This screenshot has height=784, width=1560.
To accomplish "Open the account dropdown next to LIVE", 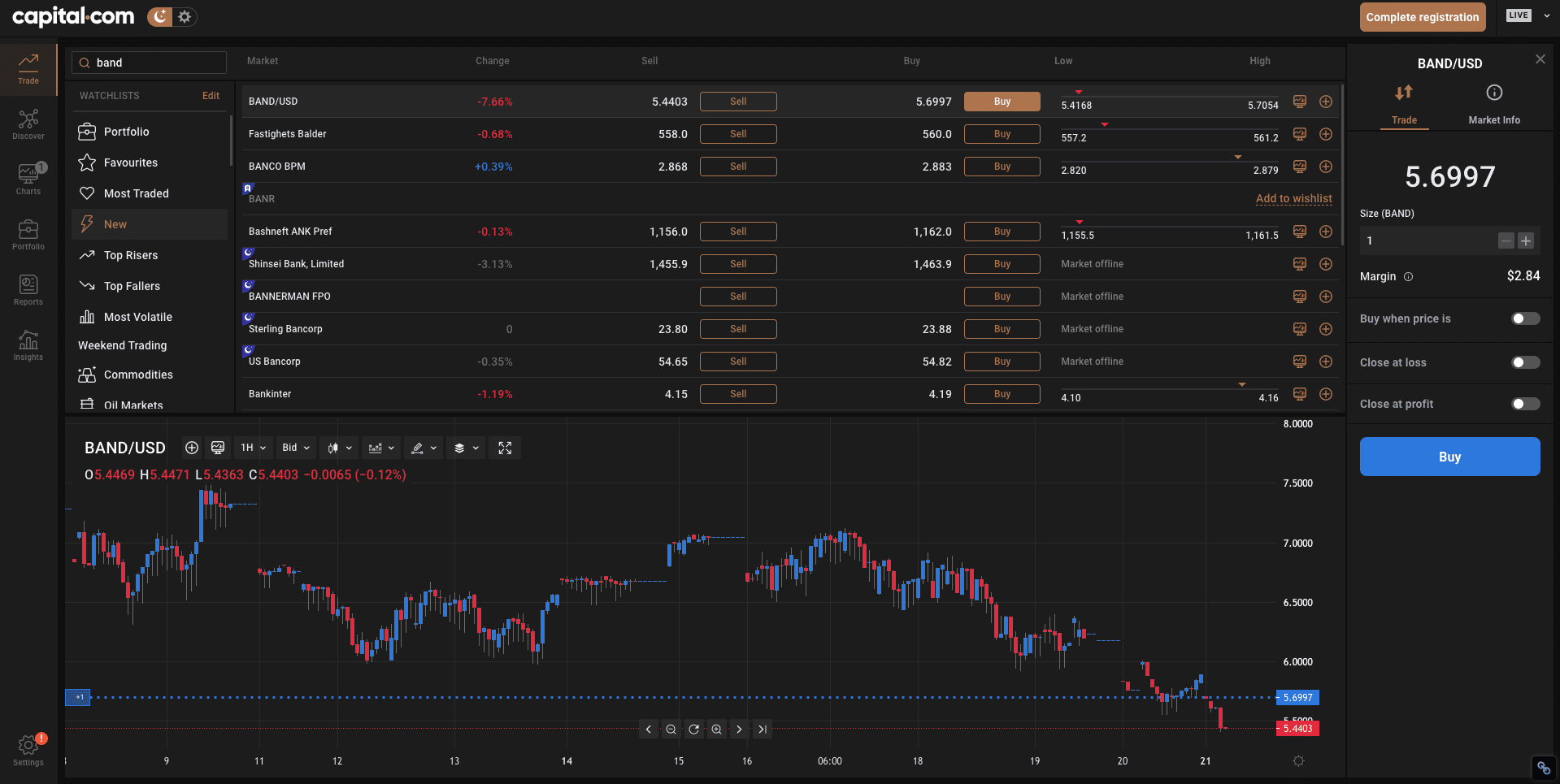I will tap(1546, 15).
